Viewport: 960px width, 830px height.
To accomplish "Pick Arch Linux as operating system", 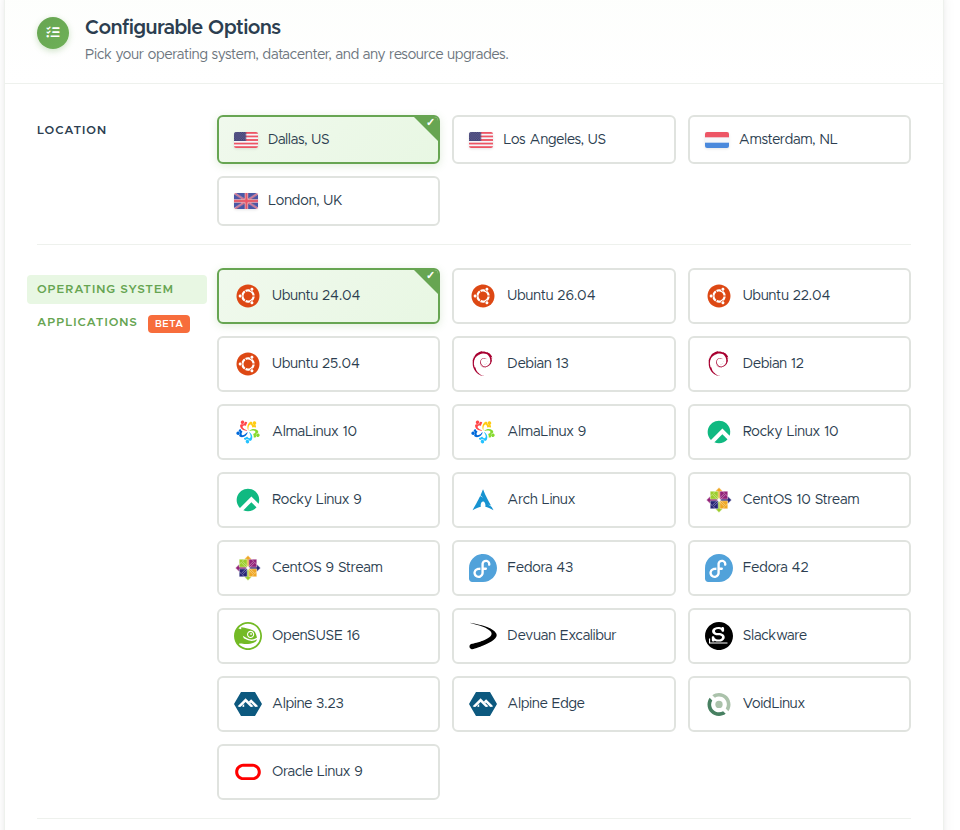I will 563,499.
